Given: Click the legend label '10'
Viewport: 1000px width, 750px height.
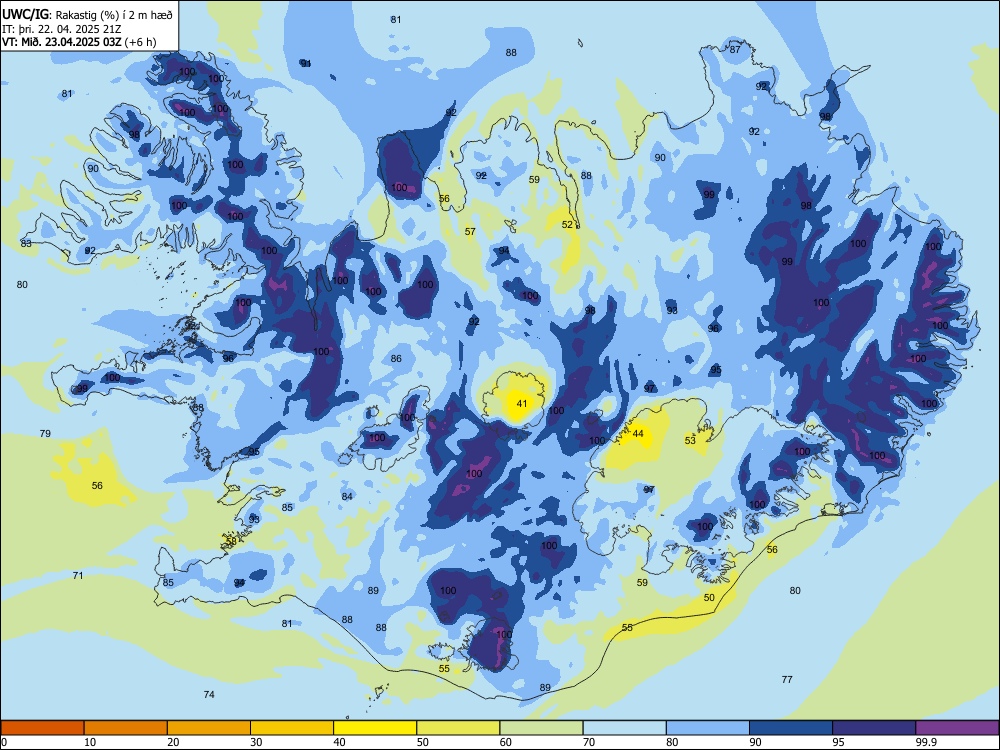Looking at the screenshot, I should (x=90, y=742).
